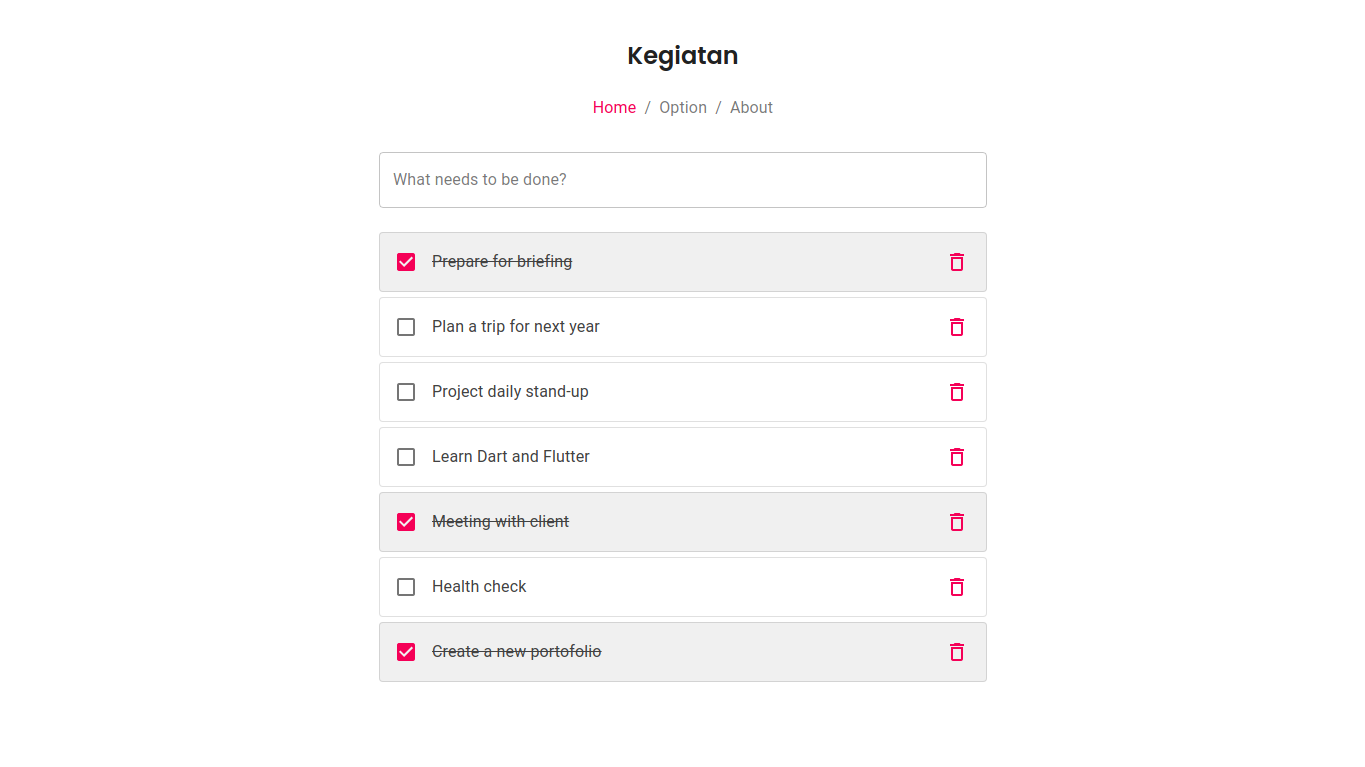
Task: Go to the Home link
Action: (614, 107)
